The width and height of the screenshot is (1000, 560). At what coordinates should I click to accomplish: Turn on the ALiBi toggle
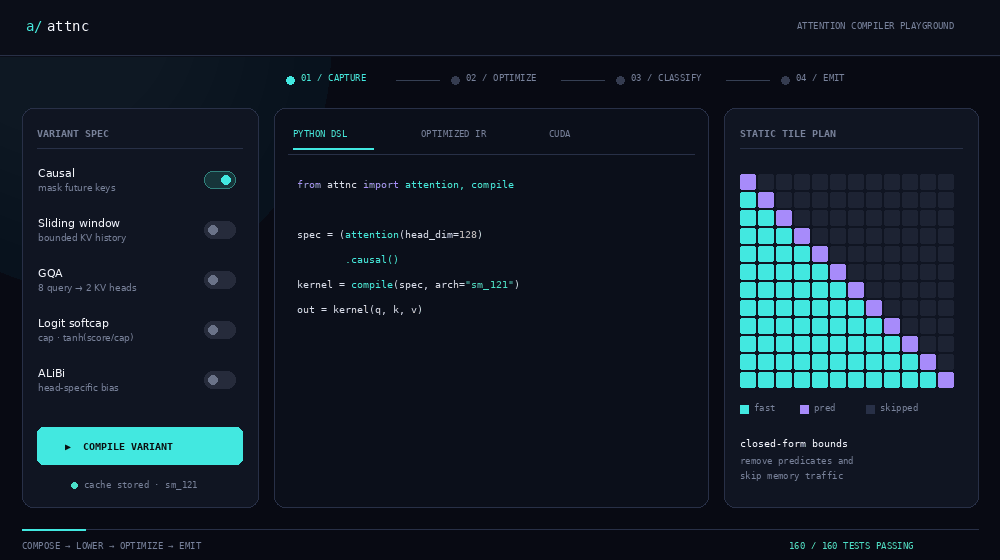tap(220, 380)
